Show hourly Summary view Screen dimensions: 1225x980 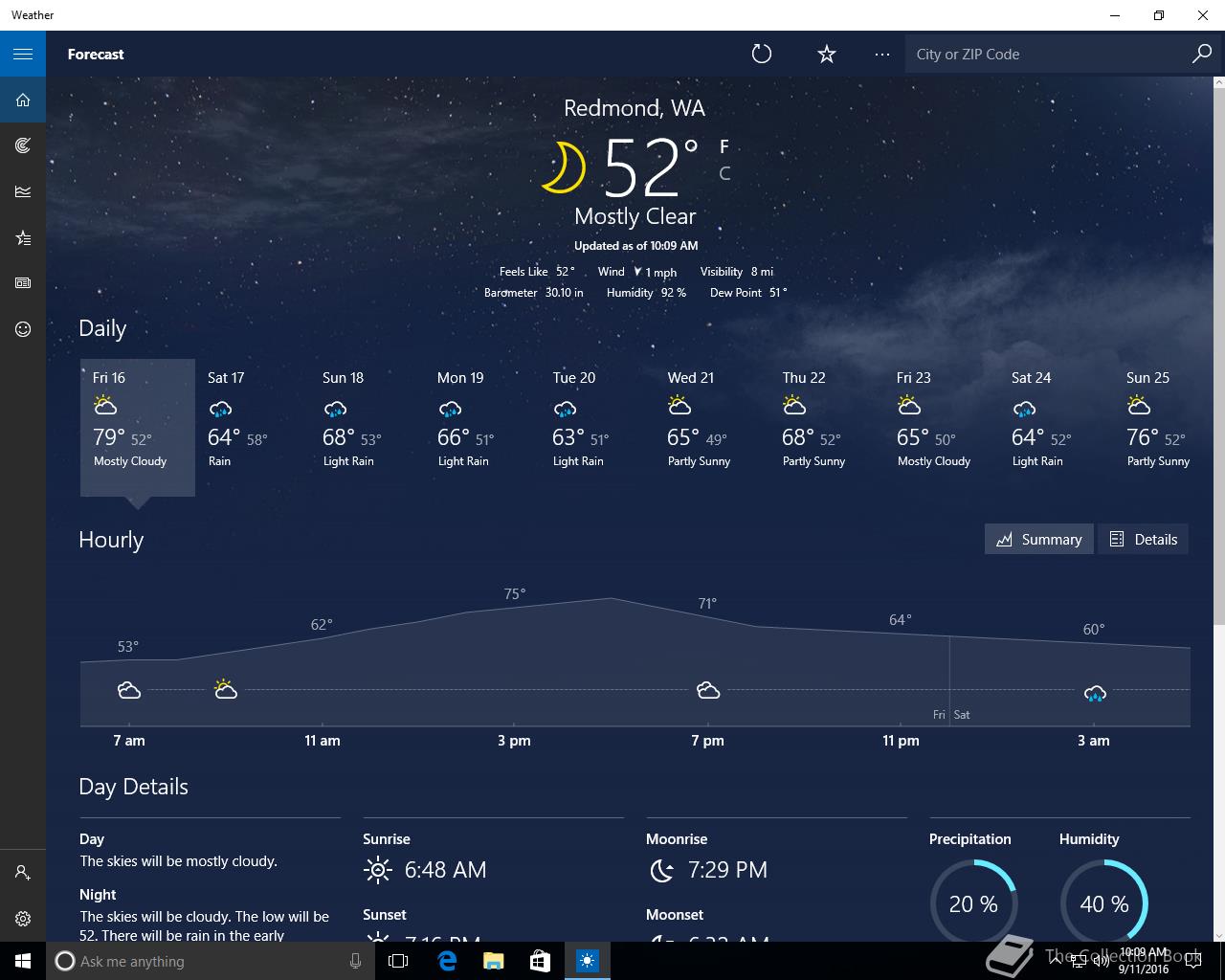click(x=1038, y=539)
